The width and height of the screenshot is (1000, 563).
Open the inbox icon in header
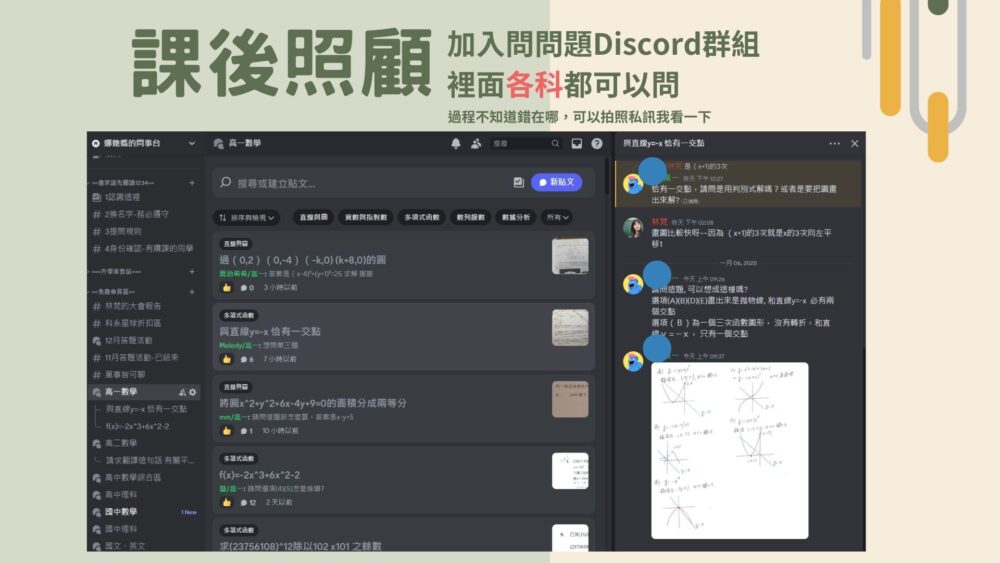(x=577, y=143)
